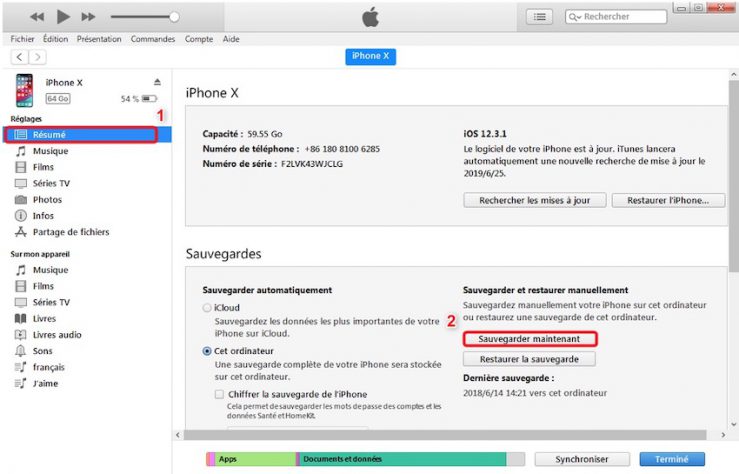
Task: Open Films under Réglages
Action: (43, 167)
